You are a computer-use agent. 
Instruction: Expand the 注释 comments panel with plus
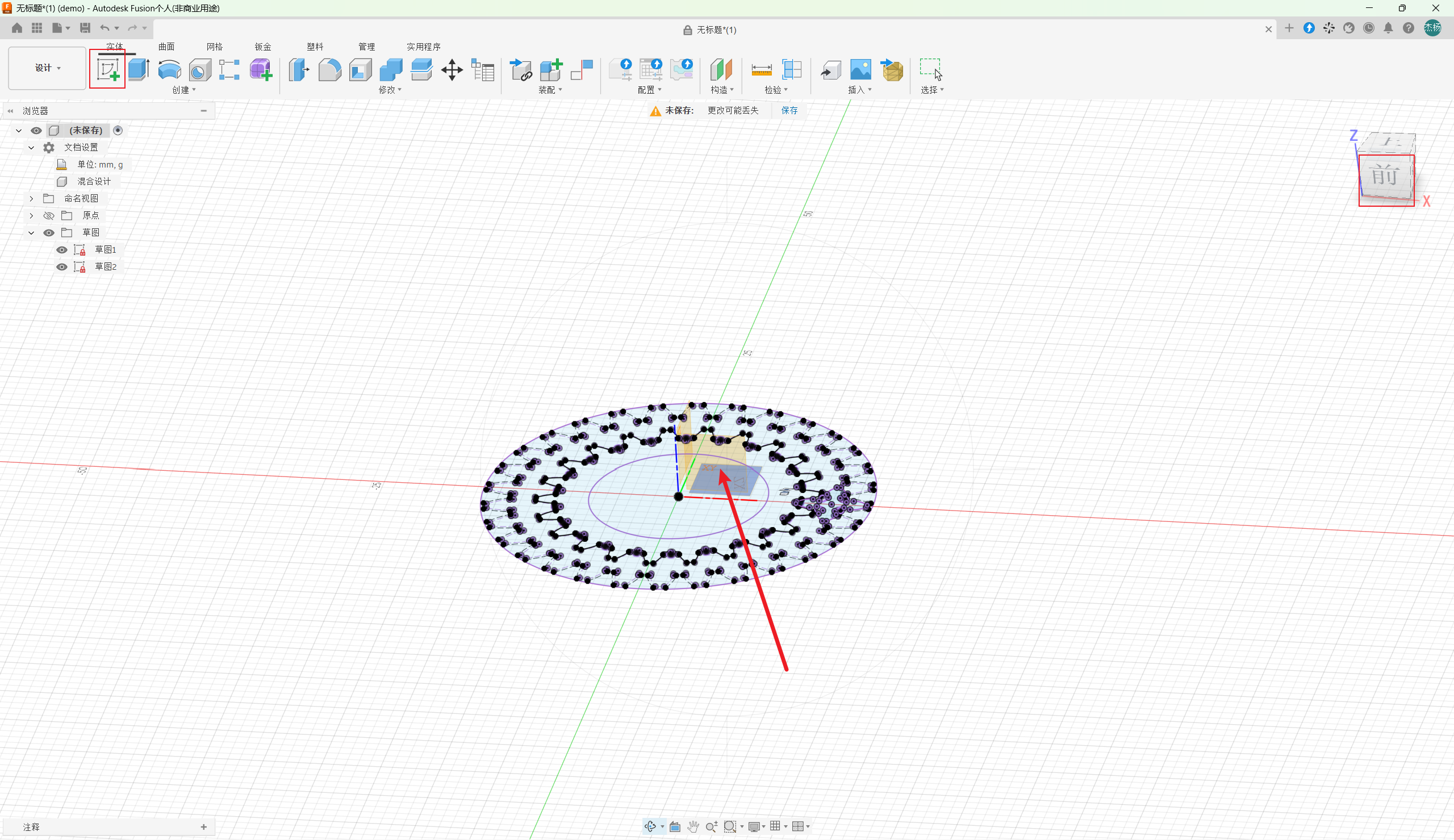[x=203, y=827]
